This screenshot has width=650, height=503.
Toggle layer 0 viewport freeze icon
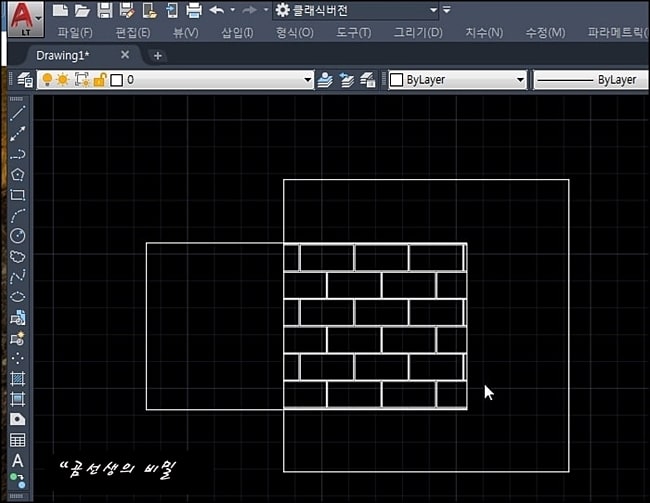82,80
